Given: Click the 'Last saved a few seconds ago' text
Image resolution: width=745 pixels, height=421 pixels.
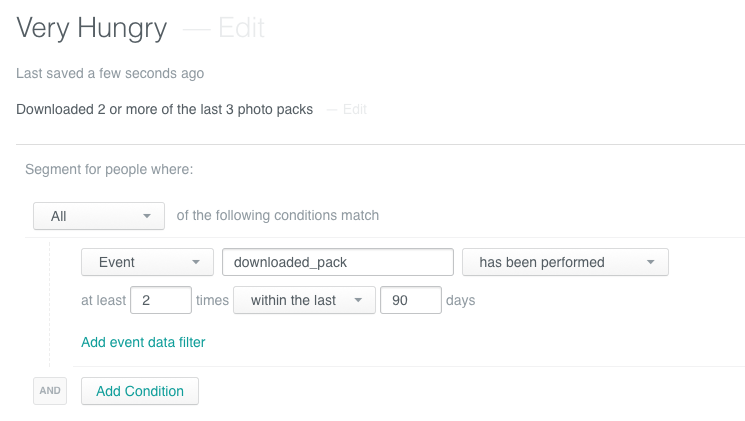Looking at the screenshot, I should pos(110,74).
